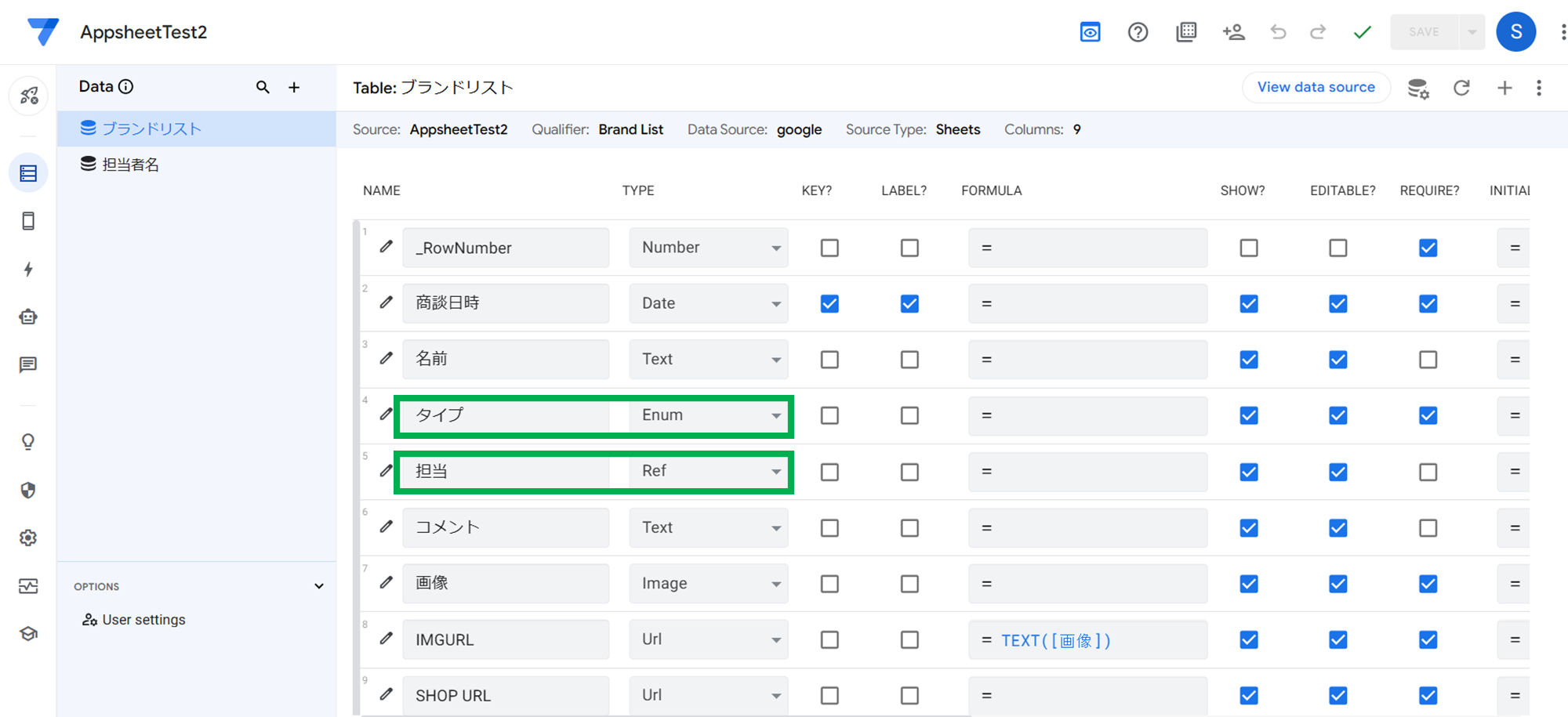This screenshot has height=717, width=1568.
Task: Open the table more options menu
Action: pos(1539,88)
